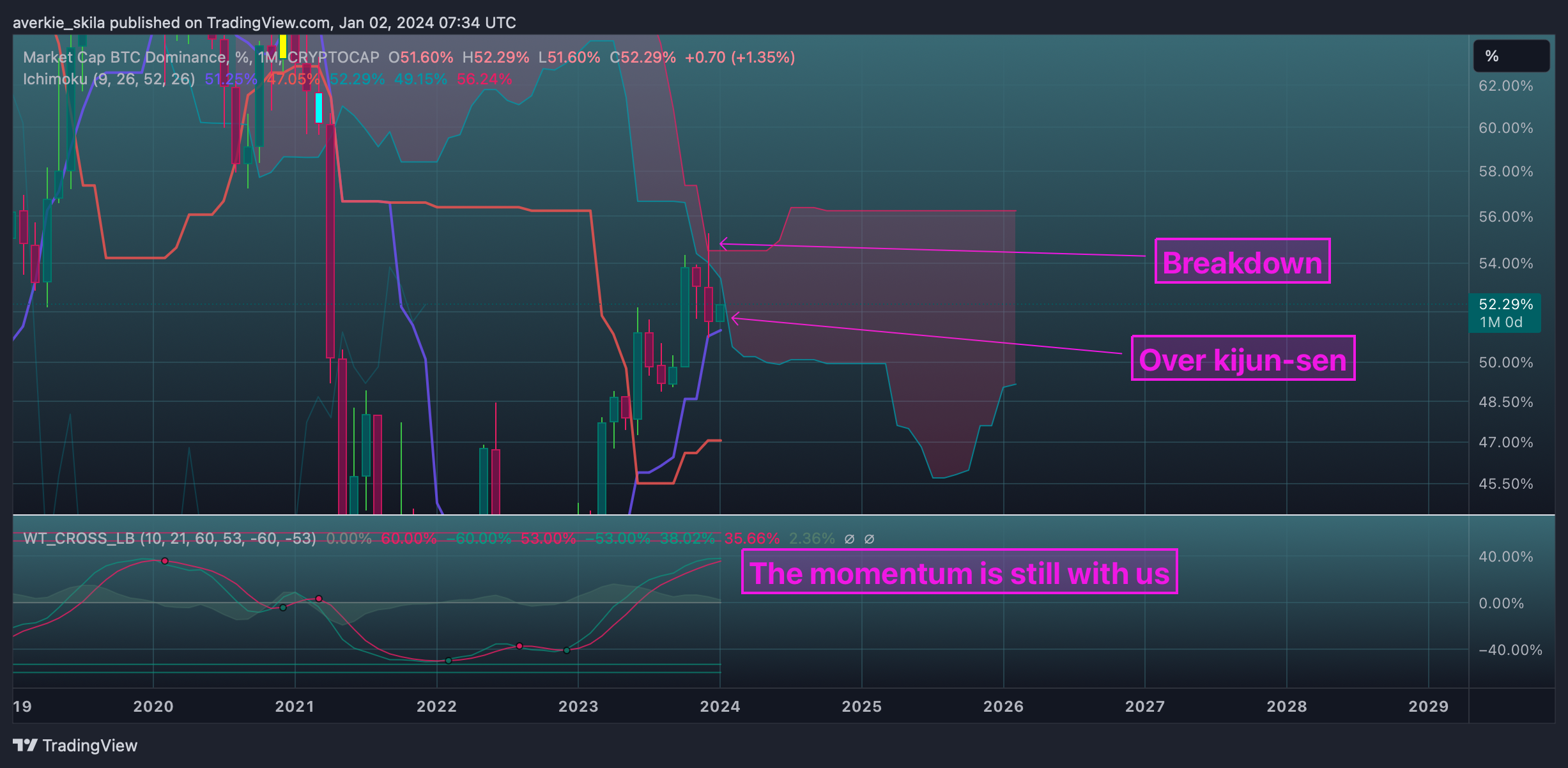This screenshot has height=768, width=1568.
Task: Click the 2024 label on time axis
Action: [720, 707]
